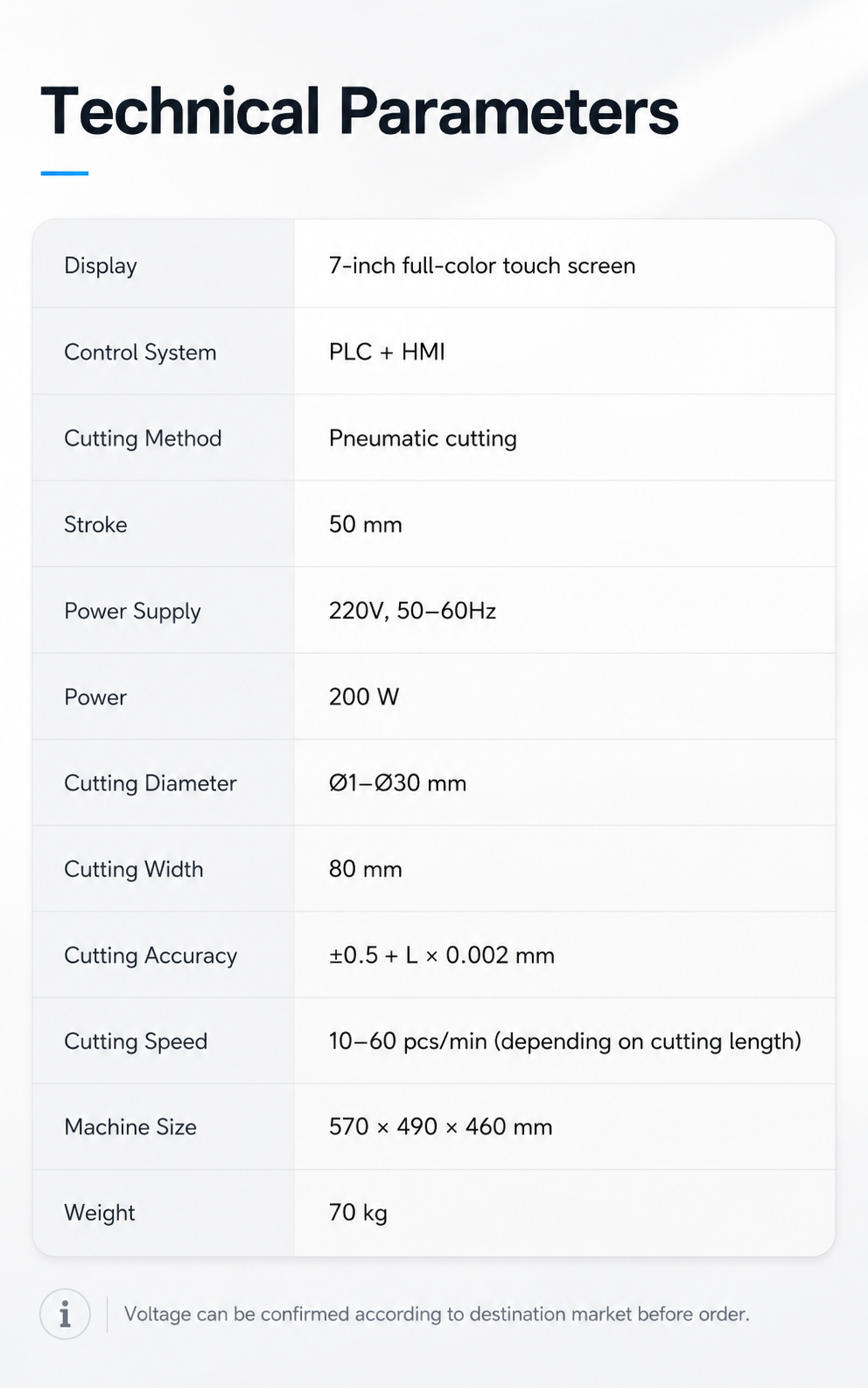Select the Power Supply label
The height and width of the screenshot is (1388, 868).
132,611
